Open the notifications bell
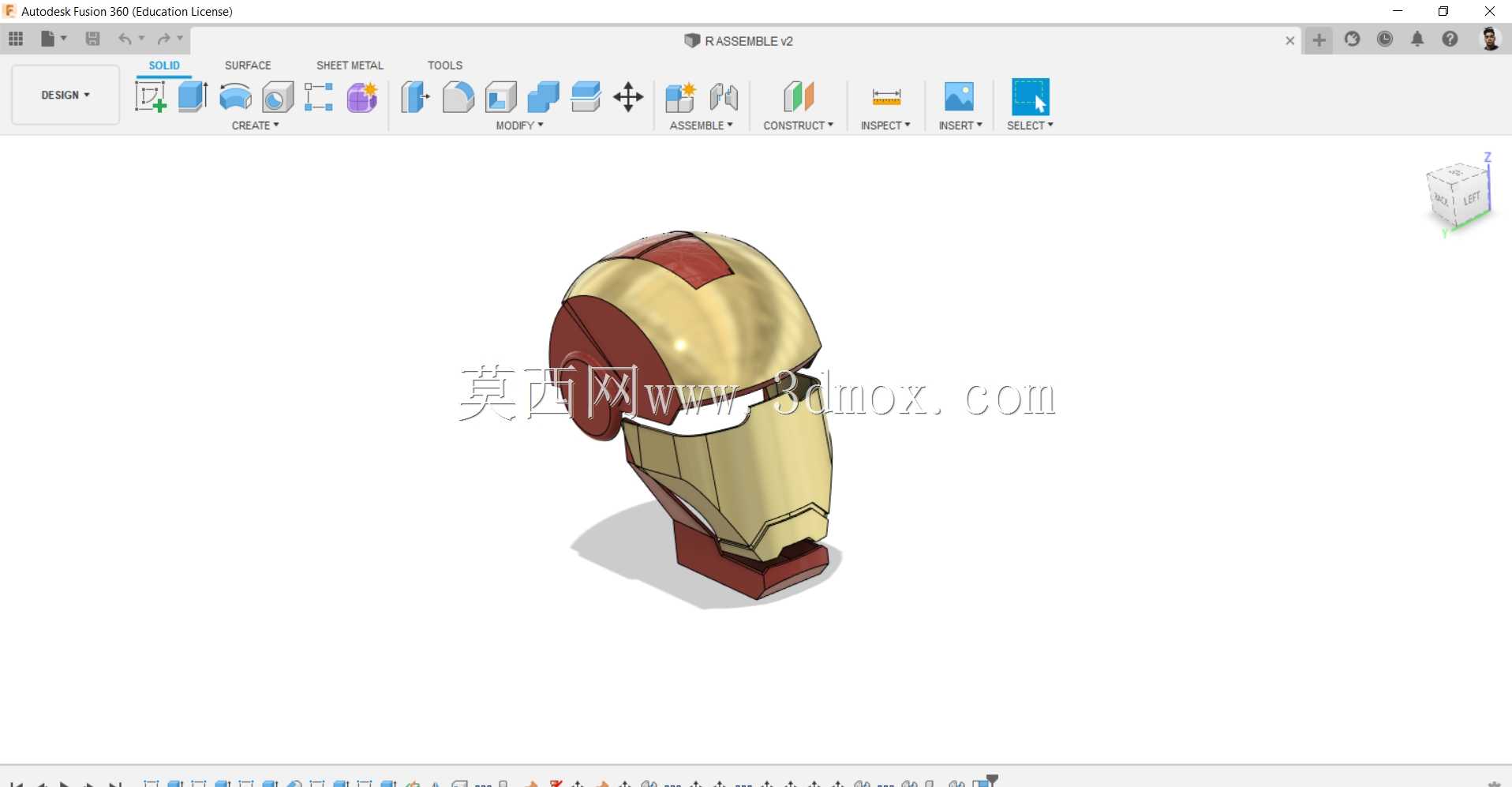Viewport: 1512px width, 787px height. (x=1417, y=39)
